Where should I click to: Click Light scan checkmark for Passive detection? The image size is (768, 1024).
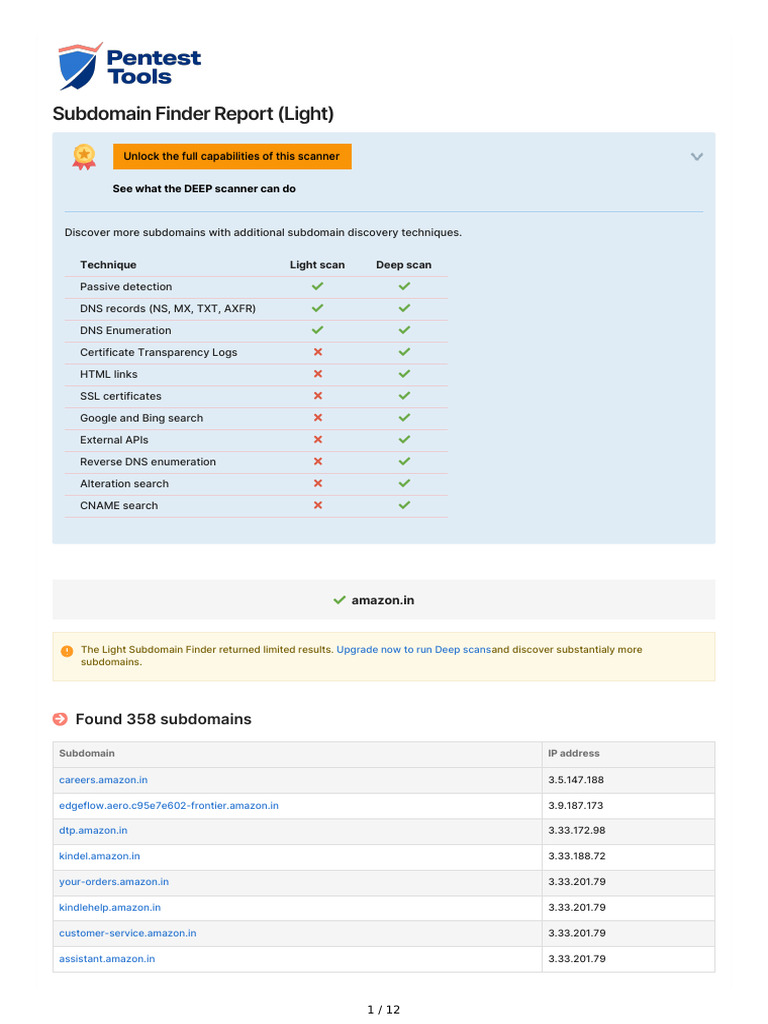click(317, 286)
